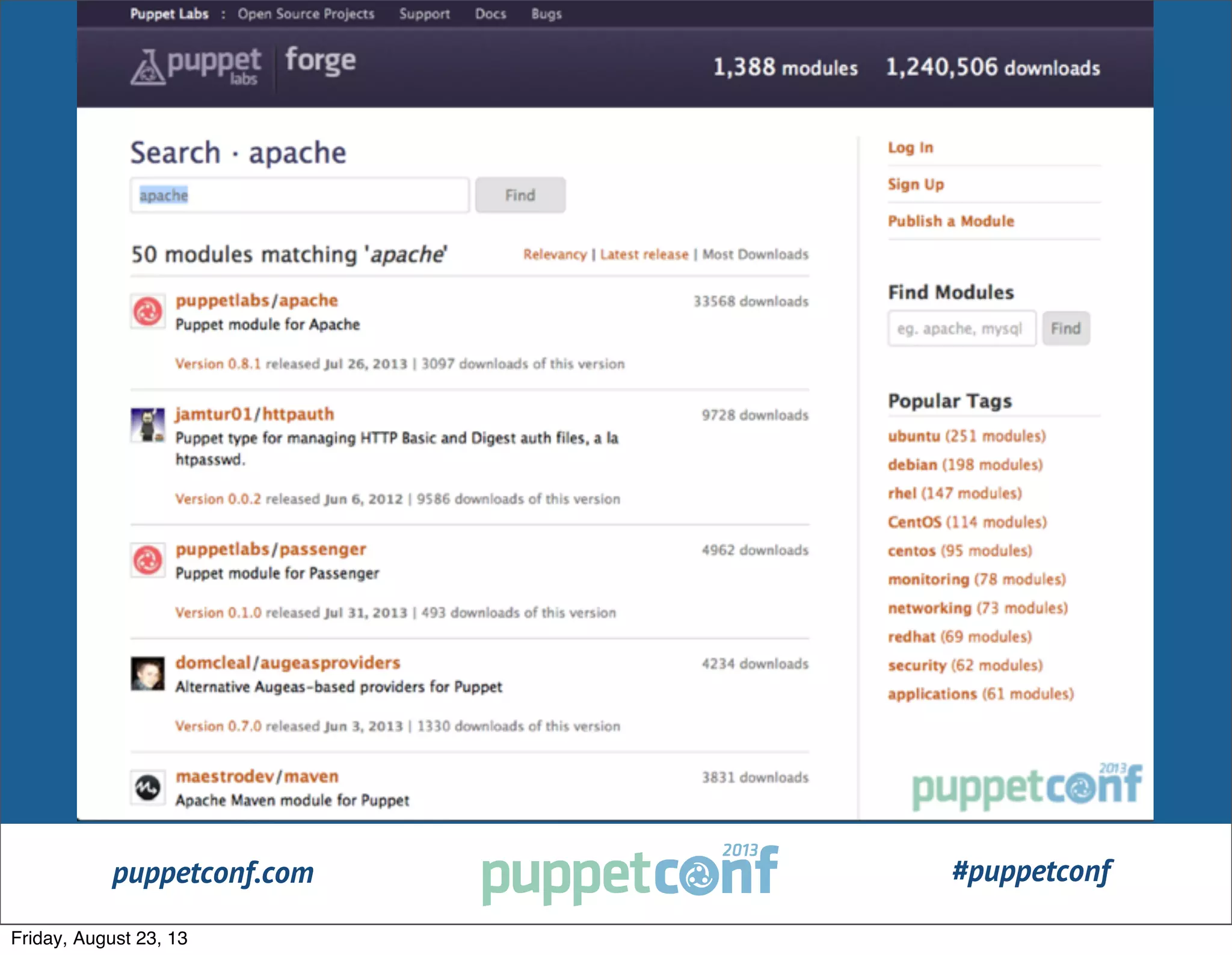Click the 4962 downloads count text
Screen dimensions: 1232x955
pos(755,550)
